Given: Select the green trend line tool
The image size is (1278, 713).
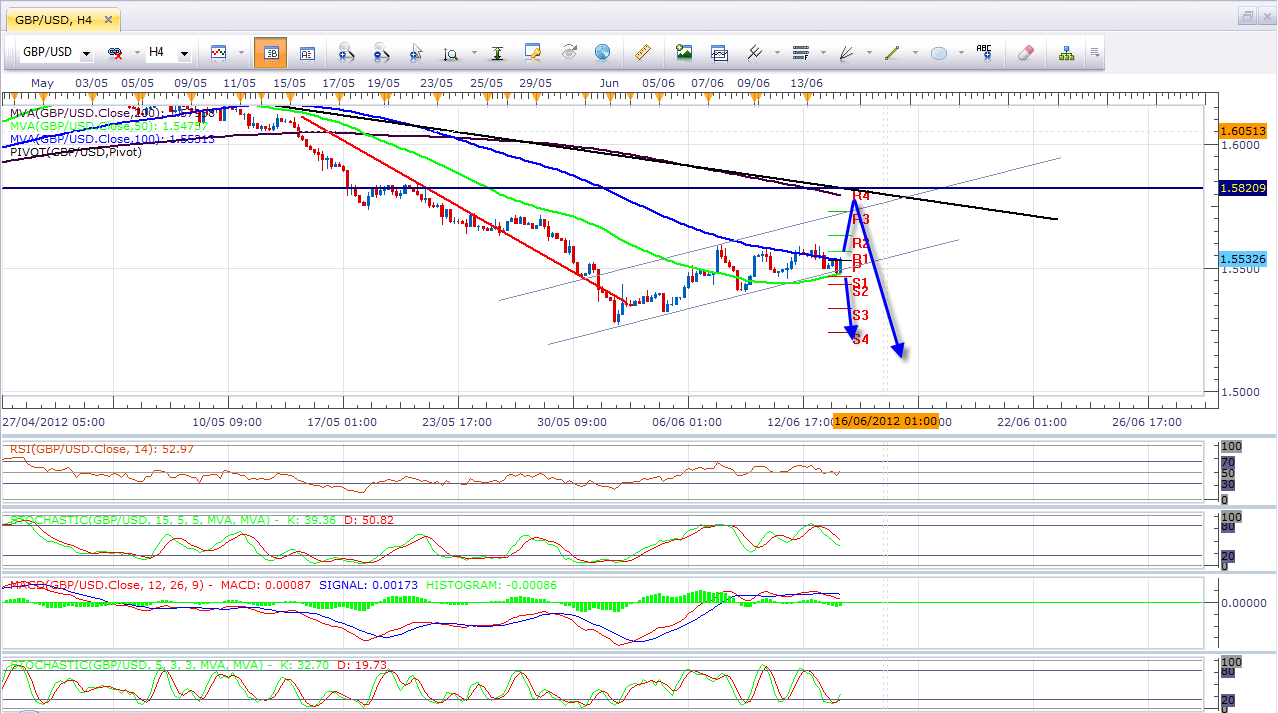Looking at the screenshot, I should pos(892,53).
